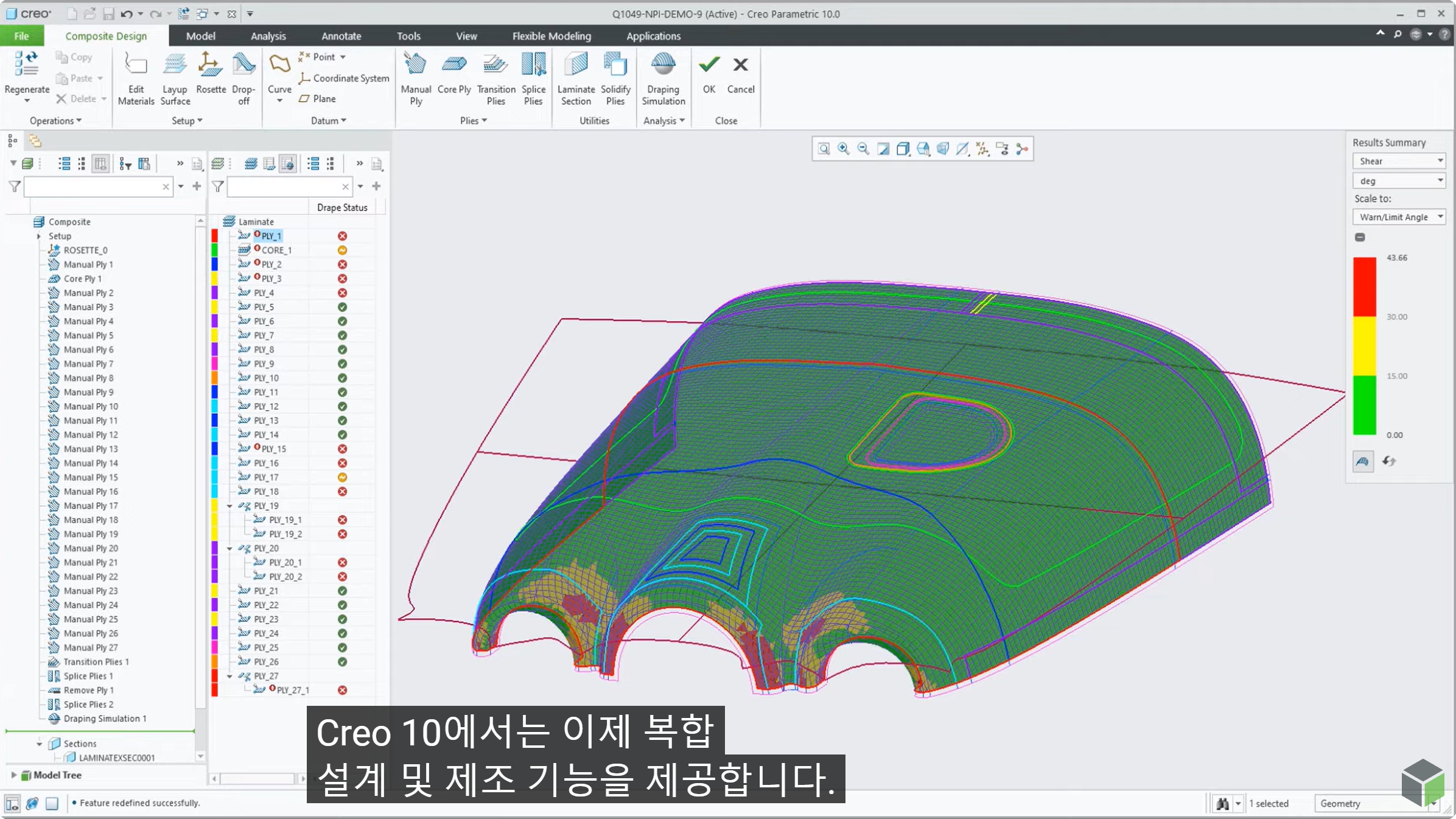Click the Point datum button
Image resolution: width=1456 pixels, height=819 pixels.
pyautogui.click(x=322, y=57)
